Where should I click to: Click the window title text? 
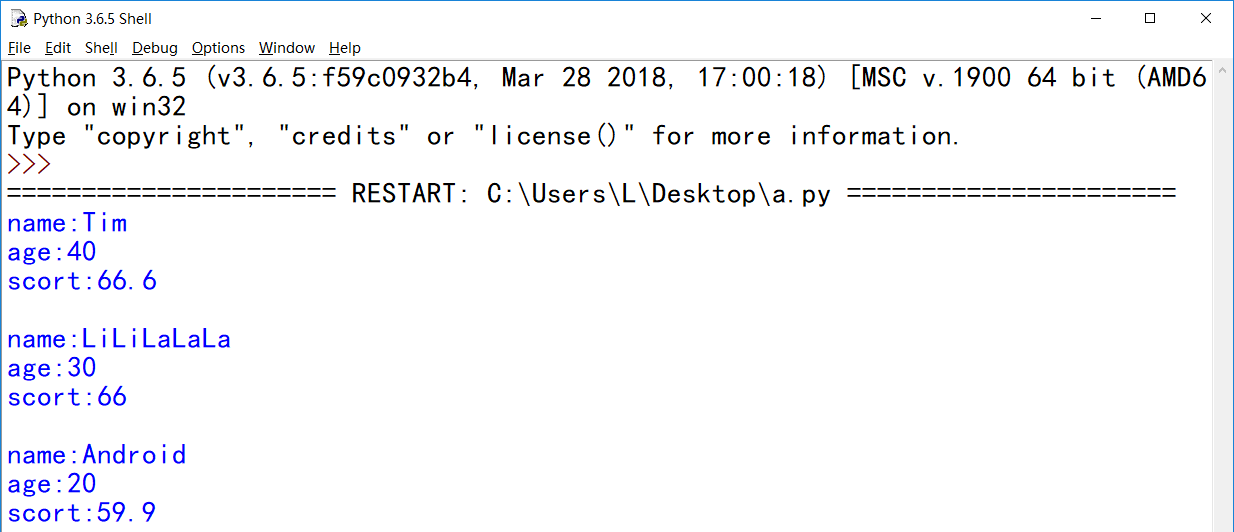click(x=92, y=19)
